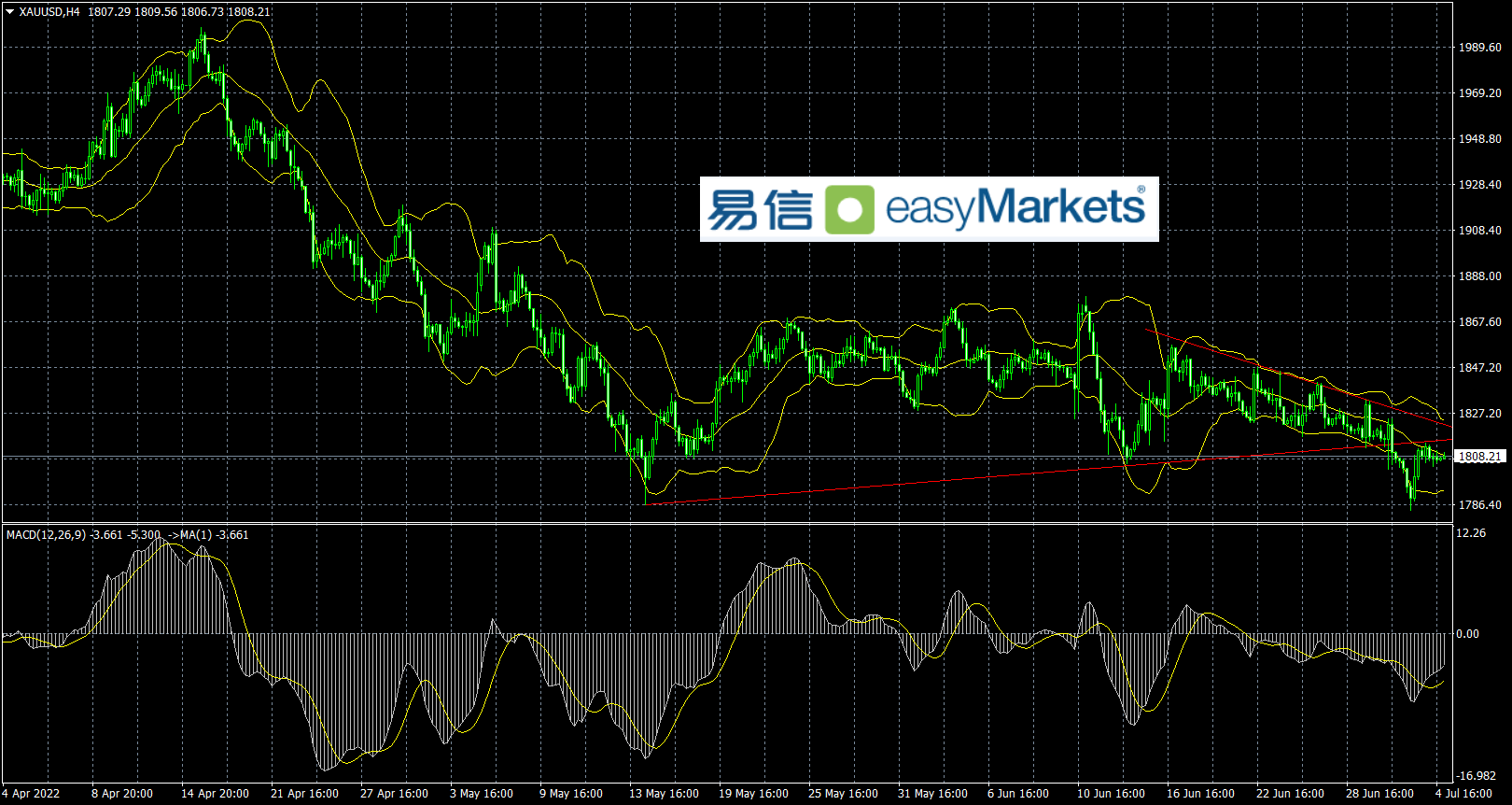
Task: Click the 16 Jun 16:00 time label
Action: pos(1200,794)
